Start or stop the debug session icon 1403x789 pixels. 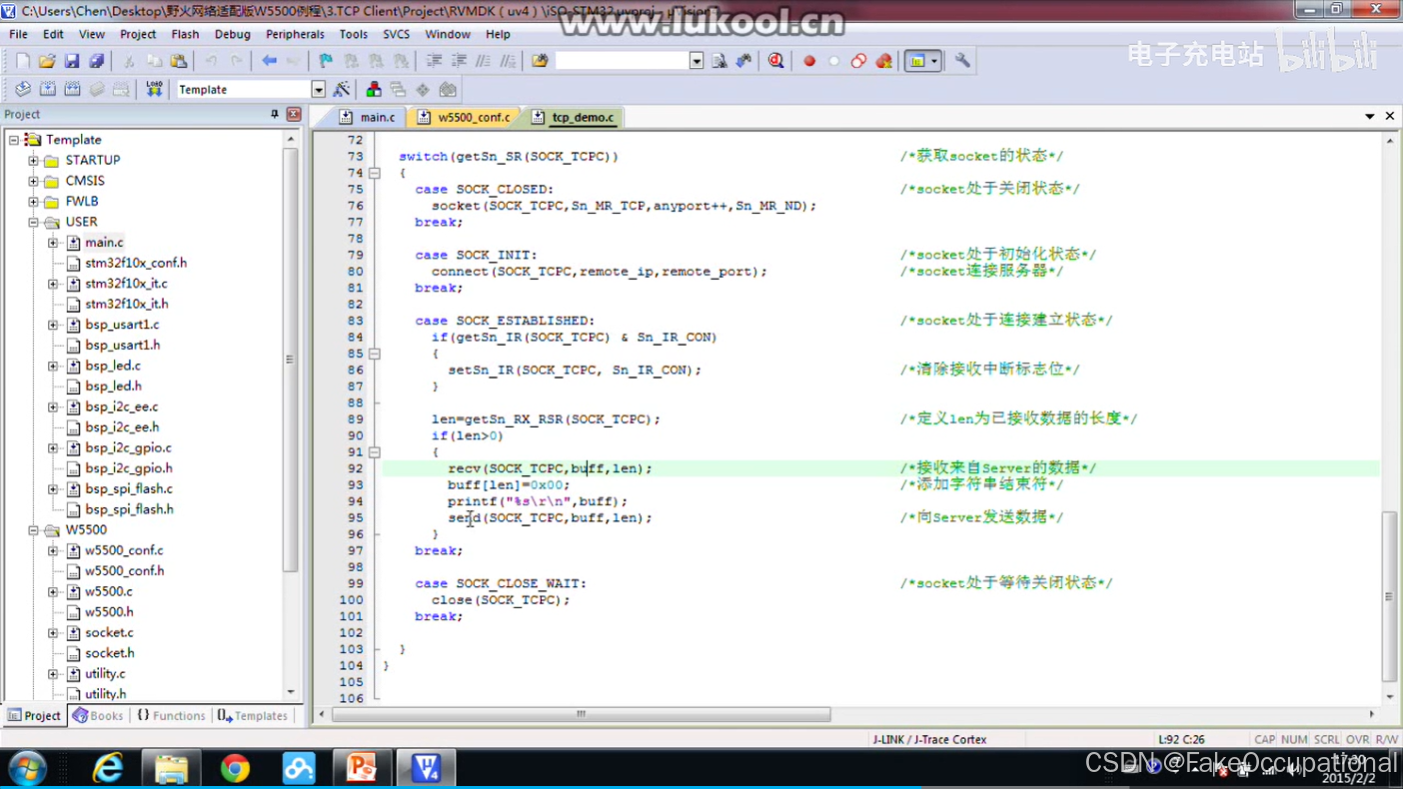point(776,61)
